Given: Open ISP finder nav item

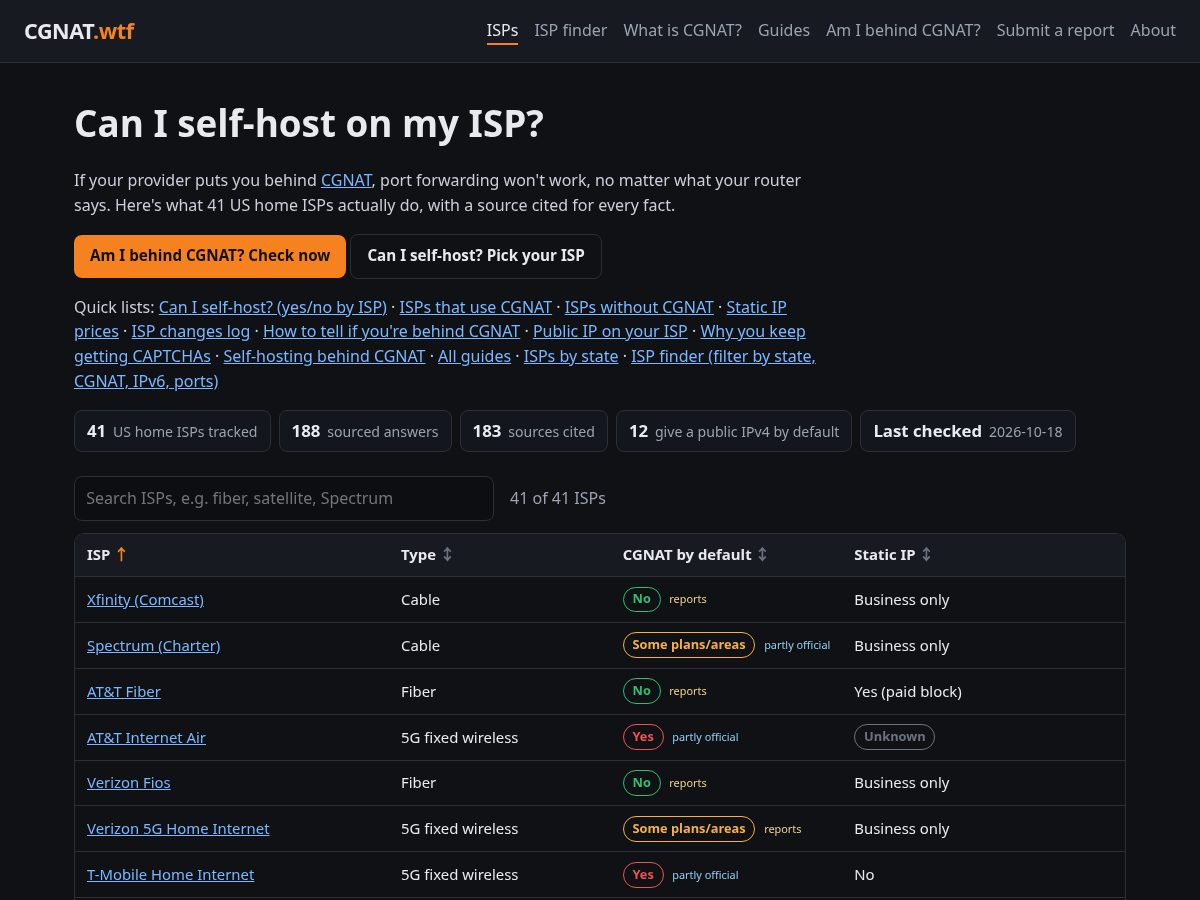Looking at the screenshot, I should (x=570, y=30).
